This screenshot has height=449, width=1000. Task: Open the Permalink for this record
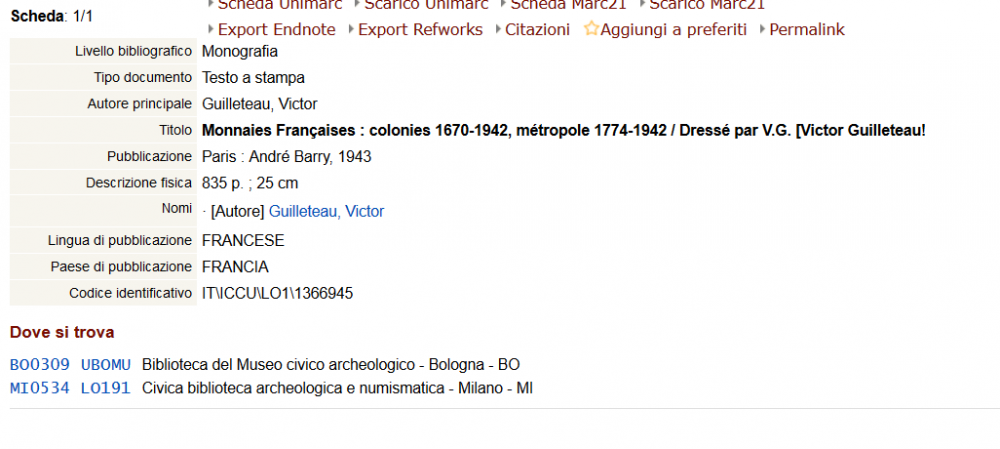click(x=806, y=30)
